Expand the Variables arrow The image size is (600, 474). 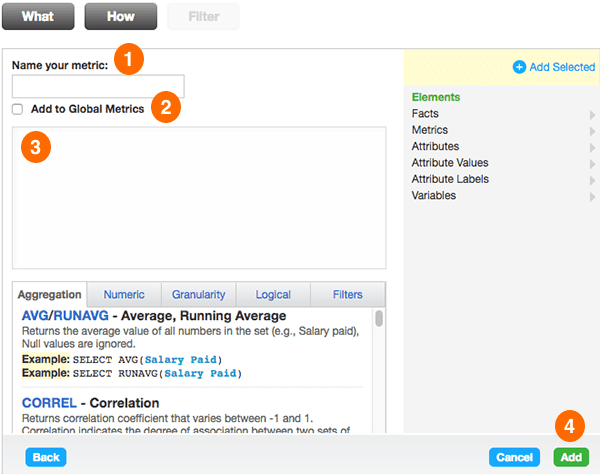point(593,196)
